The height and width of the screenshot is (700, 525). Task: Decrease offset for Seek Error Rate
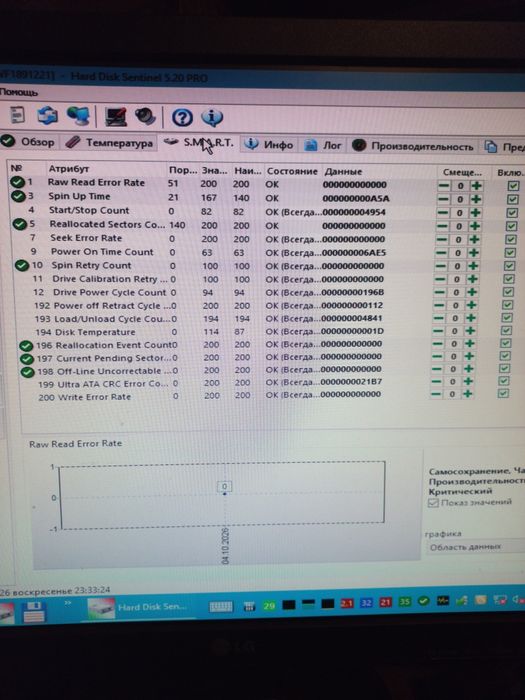coord(442,239)
